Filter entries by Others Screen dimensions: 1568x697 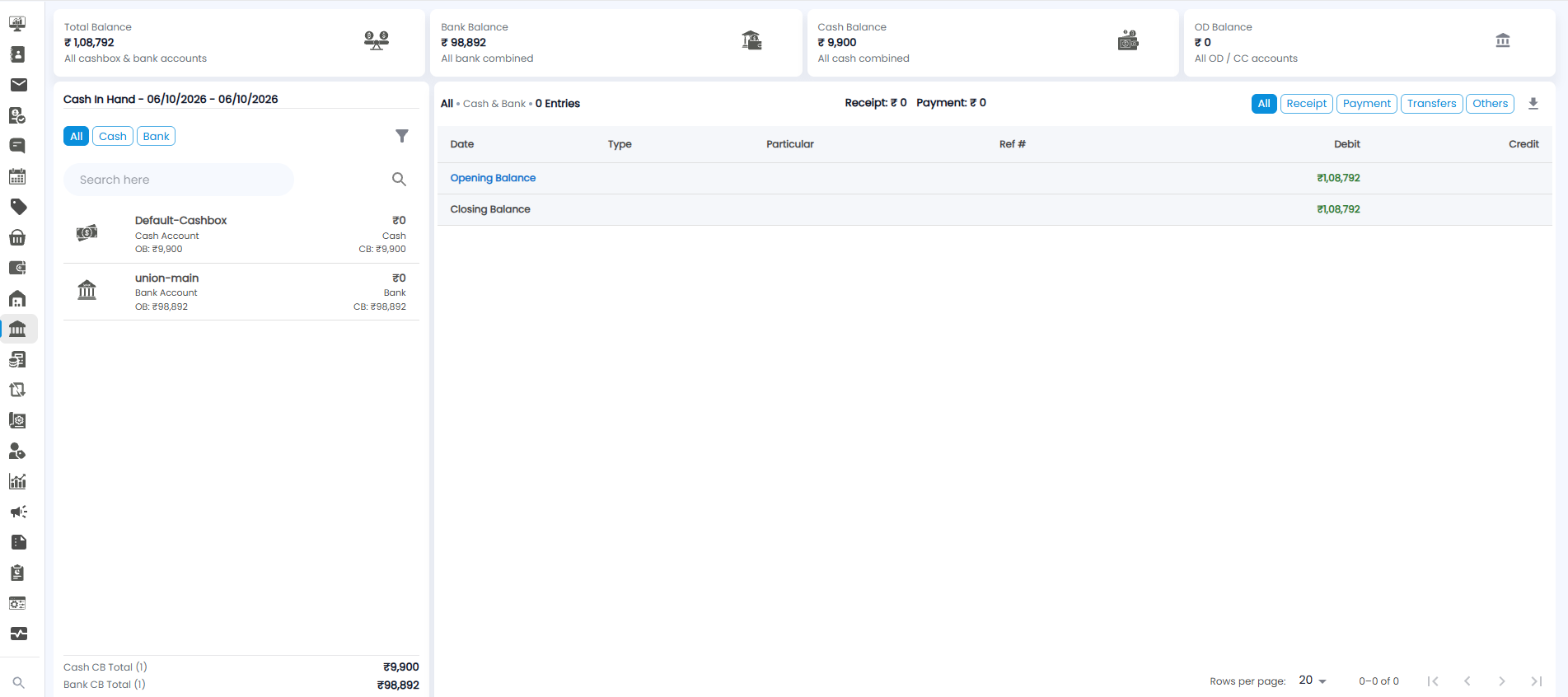(x=1491, y=104)
